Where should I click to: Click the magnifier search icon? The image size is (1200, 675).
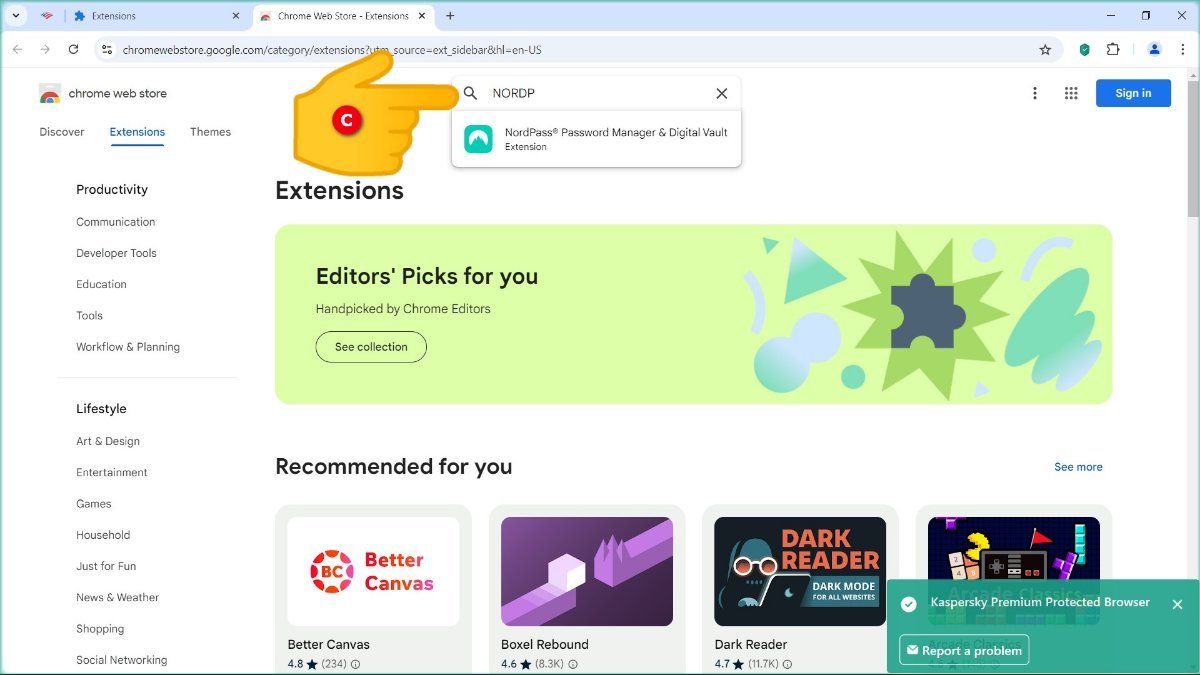point(470,93)
